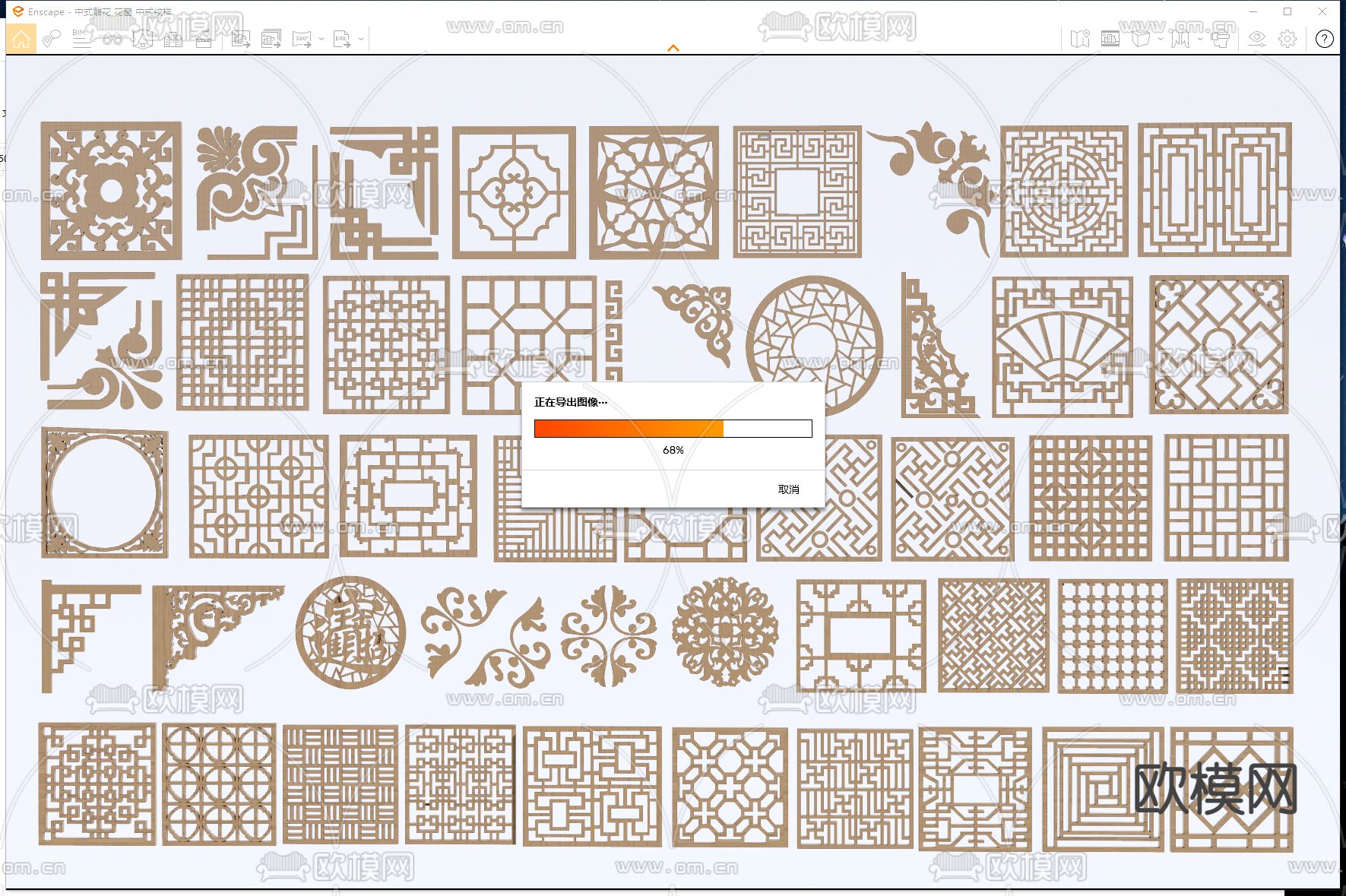Expand the projection mode dropdown arrow
The width and height of the screenshot is (1346, 896).
click(x=1161, y=39)
